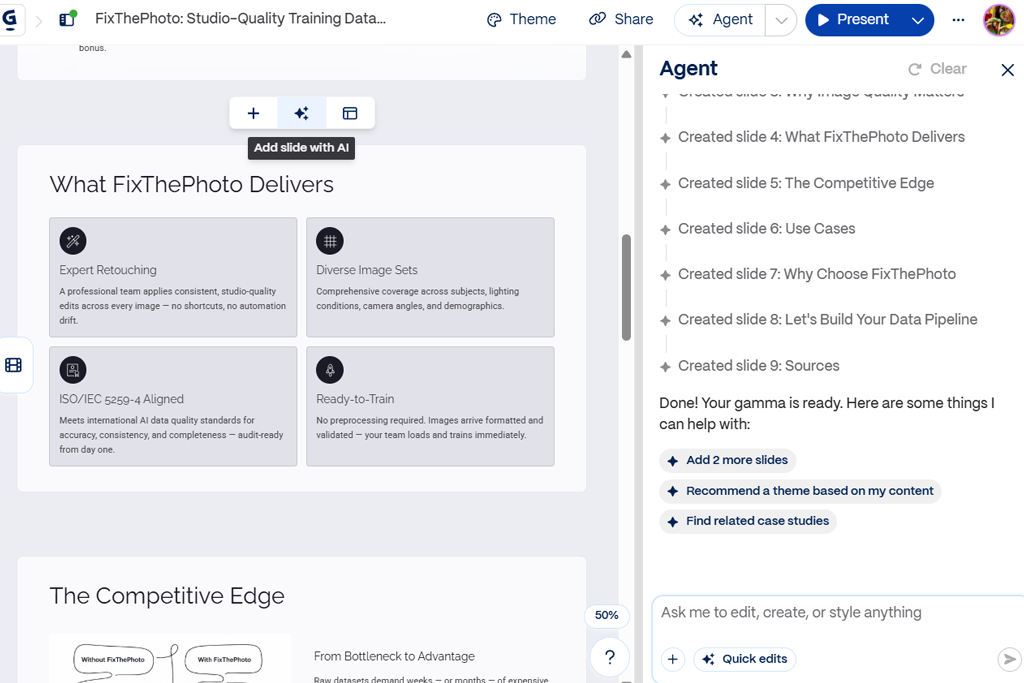This screenshot has height=683, width=1024.
Task: Choose Find related case studies suggestion
Action: [x=748, y=521]
